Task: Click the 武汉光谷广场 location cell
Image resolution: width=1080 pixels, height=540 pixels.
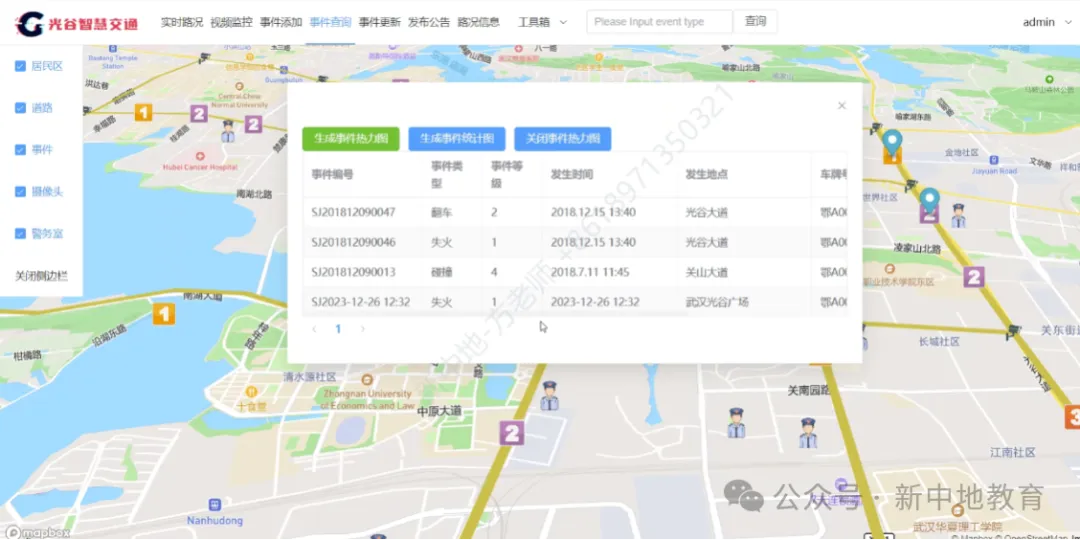Action: point(717,302)
